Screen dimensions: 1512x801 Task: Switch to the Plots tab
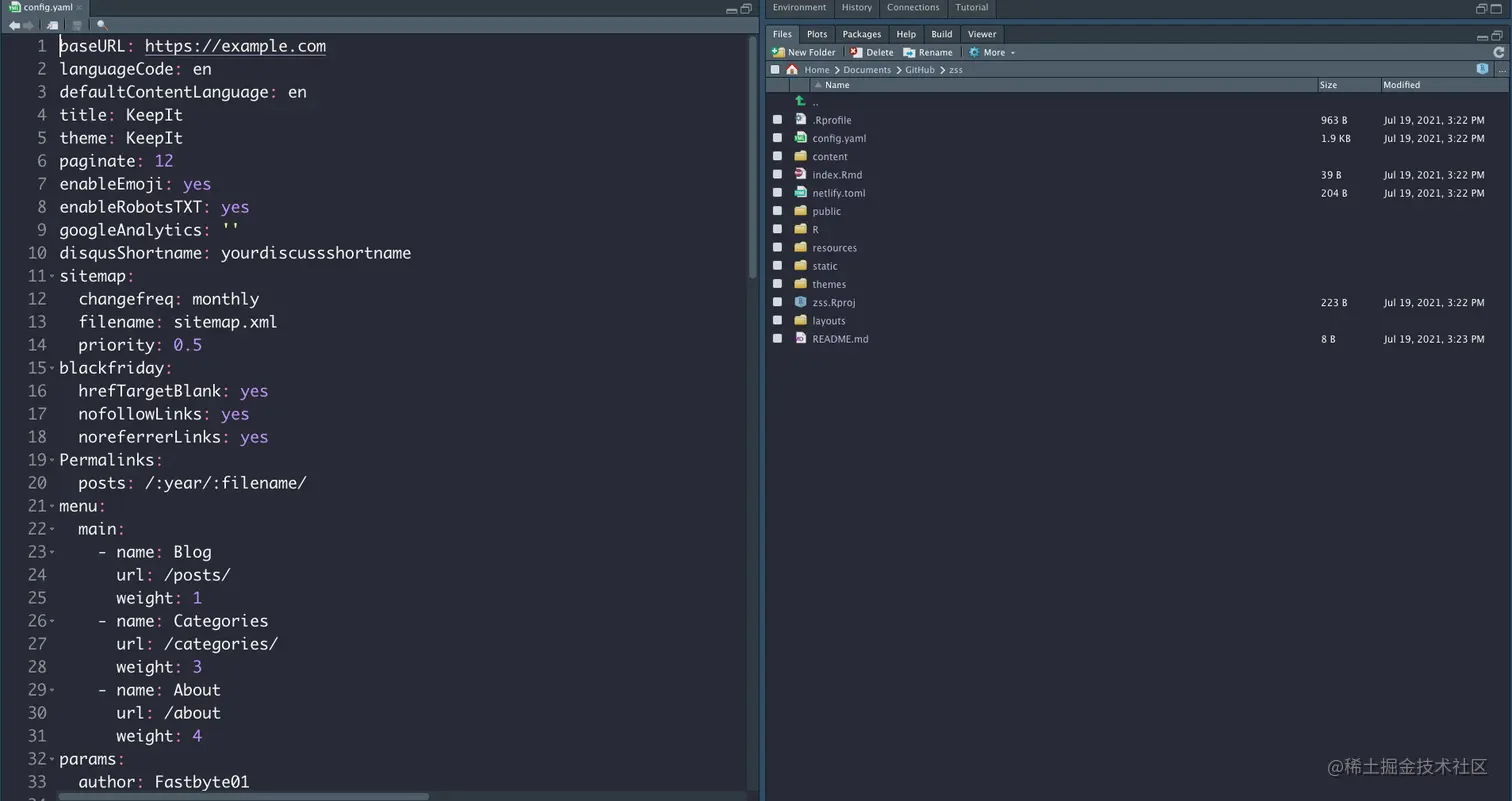816,33
